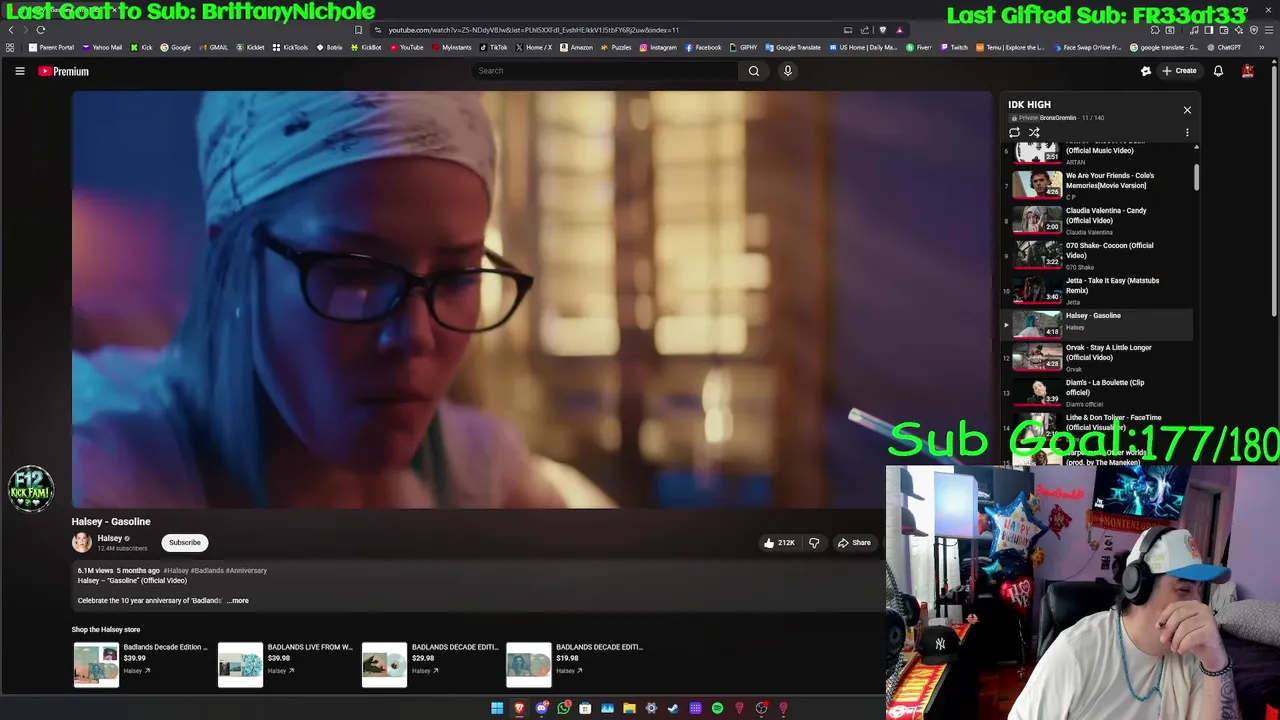Open the Instagram bookmark

657,47
